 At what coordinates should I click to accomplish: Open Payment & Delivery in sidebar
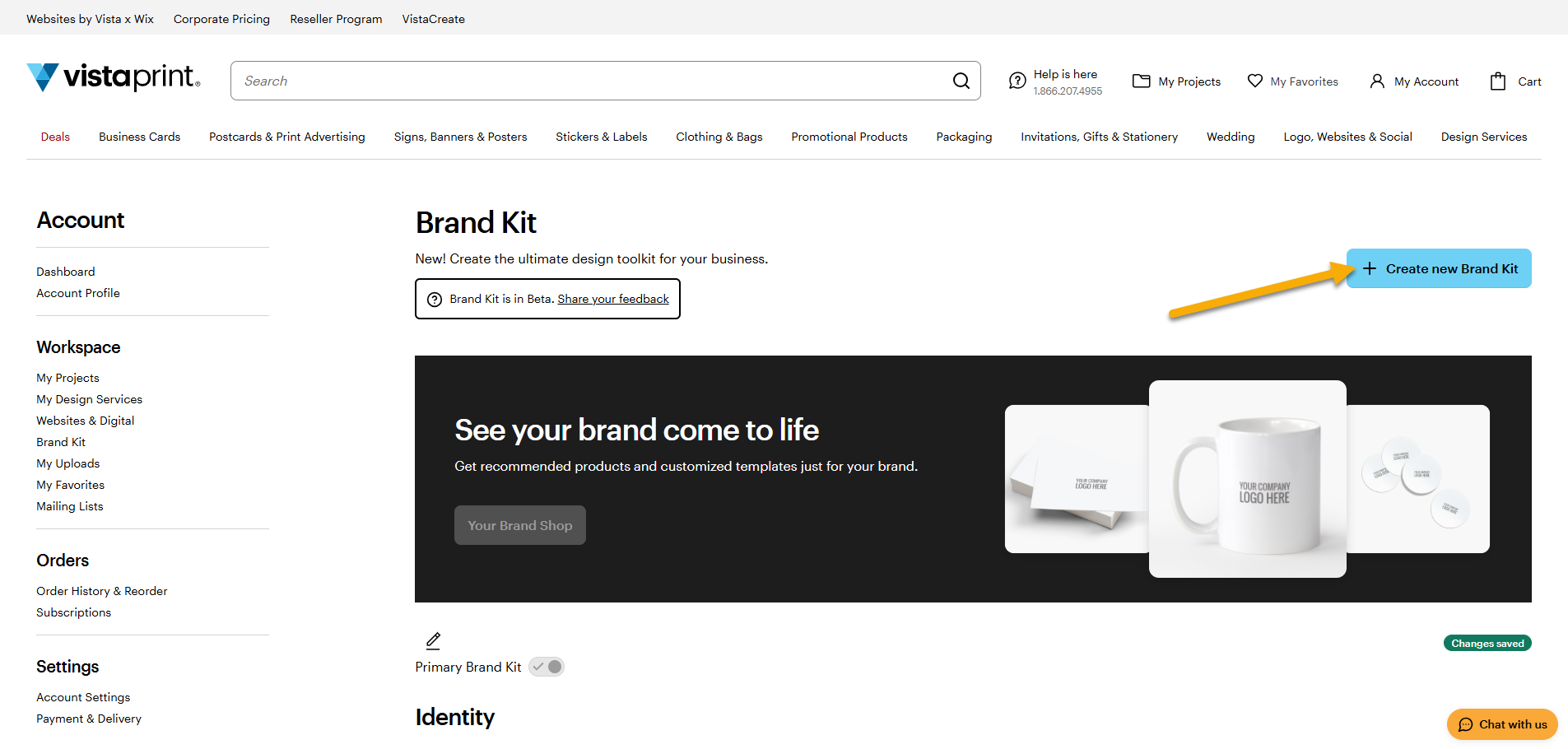coord(89,719)
